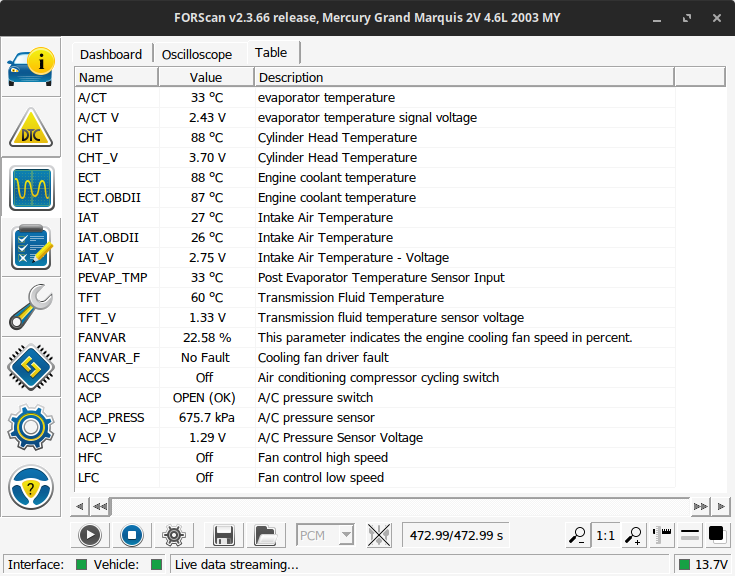The height and width of the screenshot is (576, 735).
Task: Click the double horizontal line icon
Action: 690,535
